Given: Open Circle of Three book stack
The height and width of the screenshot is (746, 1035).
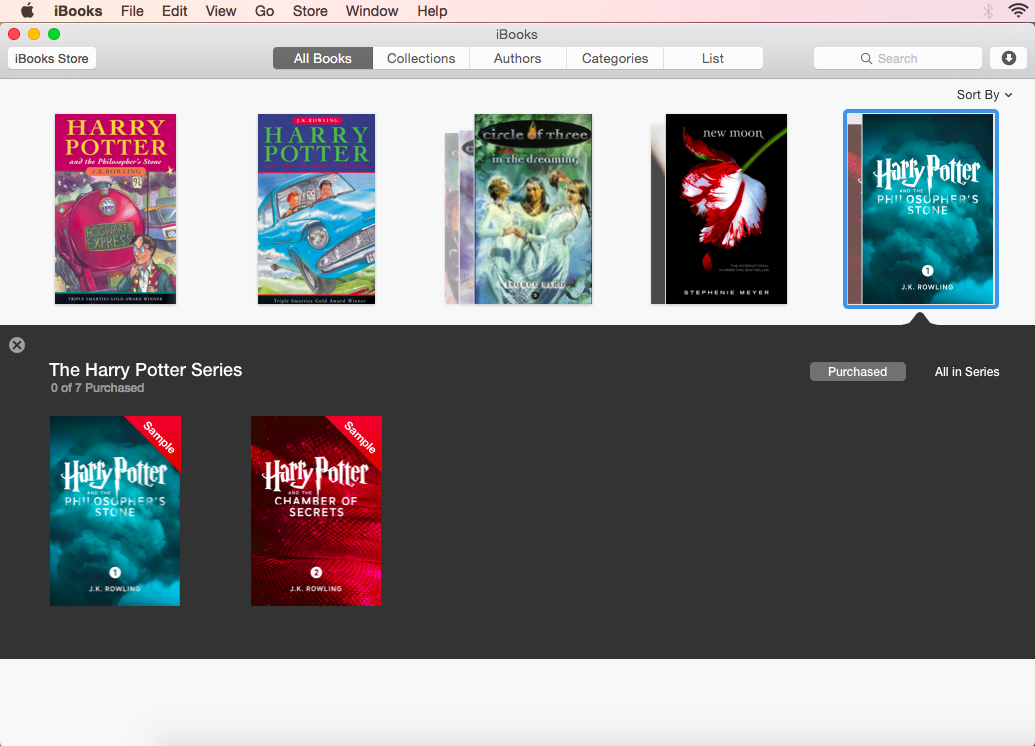Looking at the screenshot, I should pyautogui.click(x=519, y=209).
